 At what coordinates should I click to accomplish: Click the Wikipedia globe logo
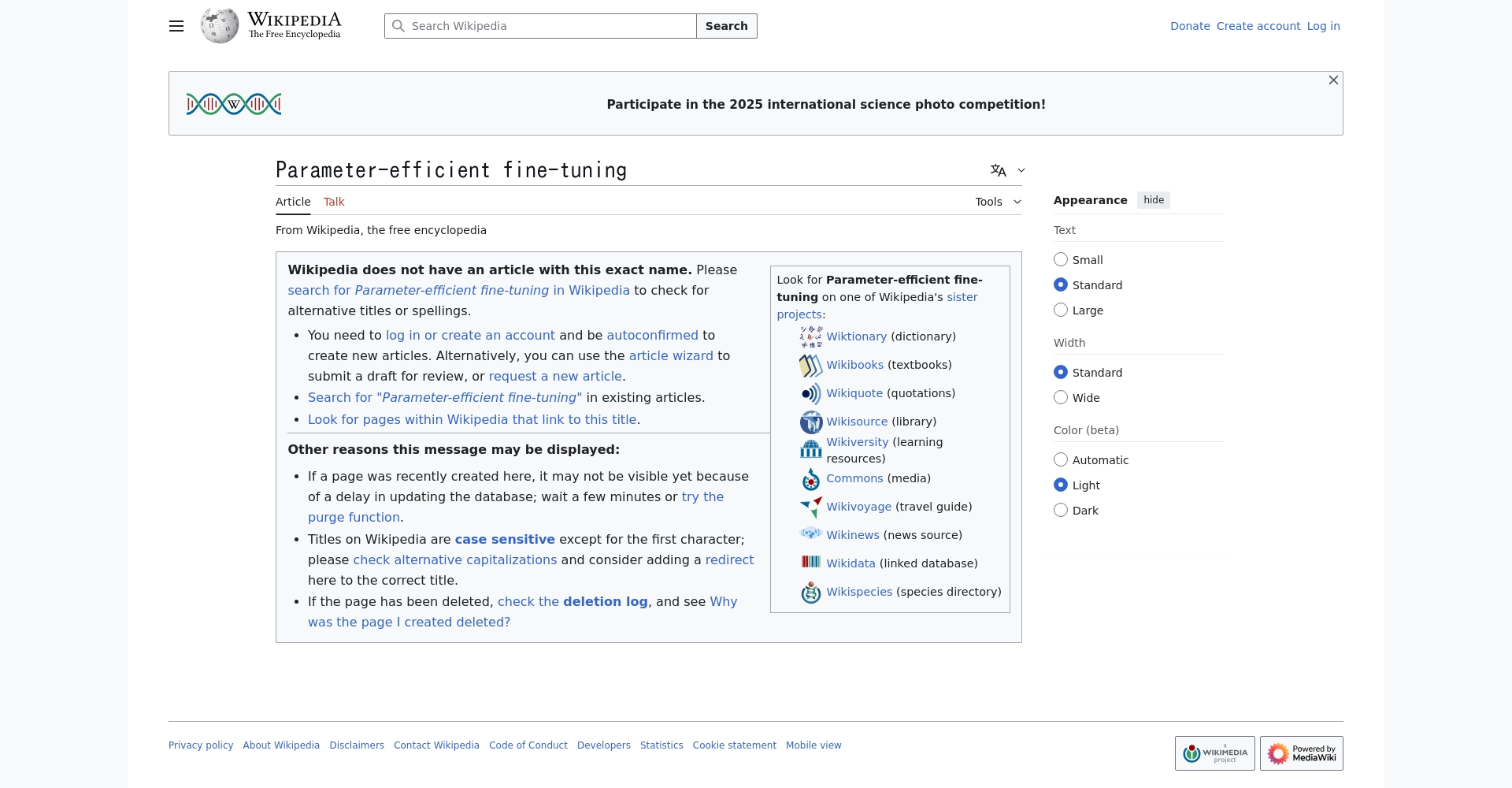click(220, 26)
